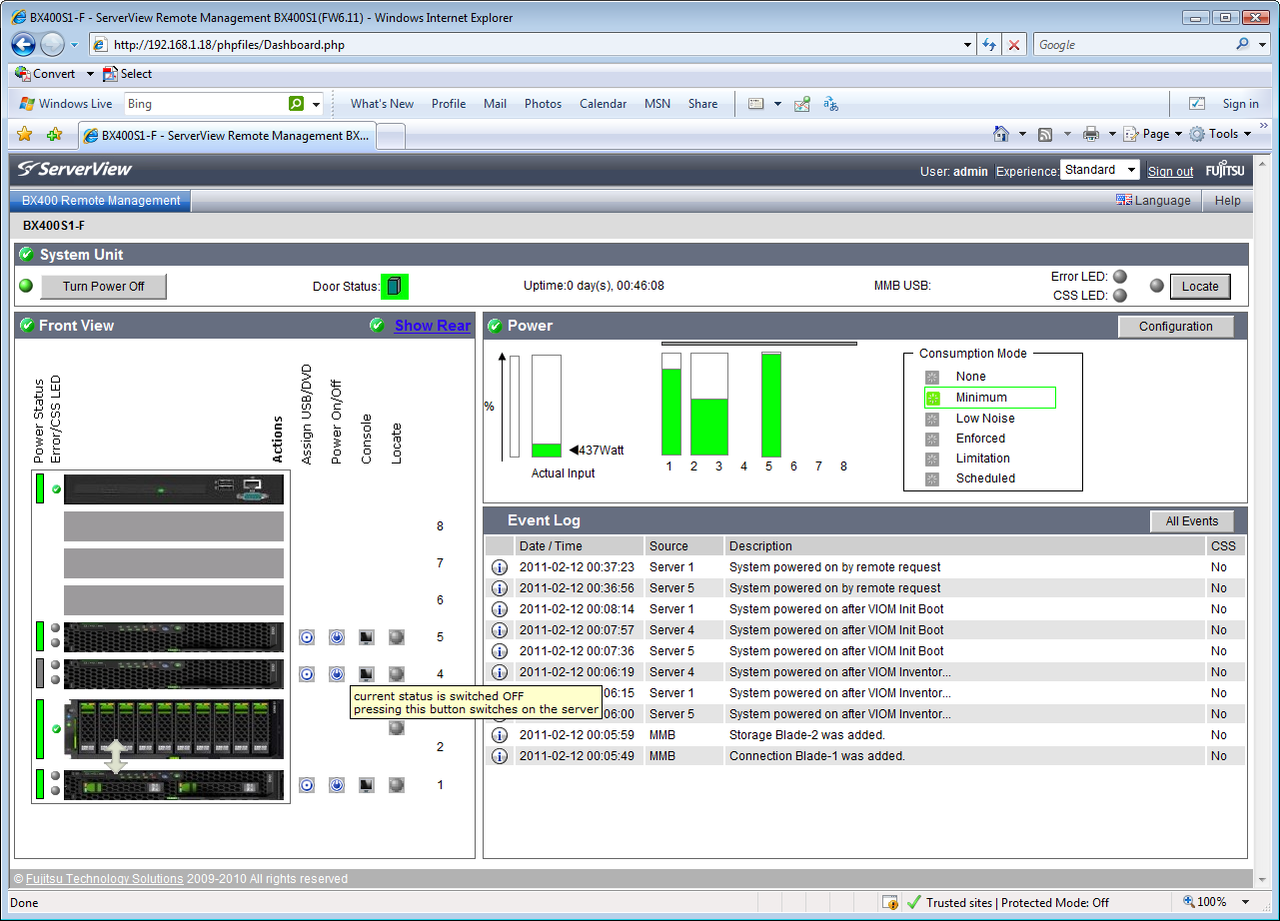Open the Bing search box dropdown arrow
Screen dimensions: 1280x921
(x=316, y=104)
